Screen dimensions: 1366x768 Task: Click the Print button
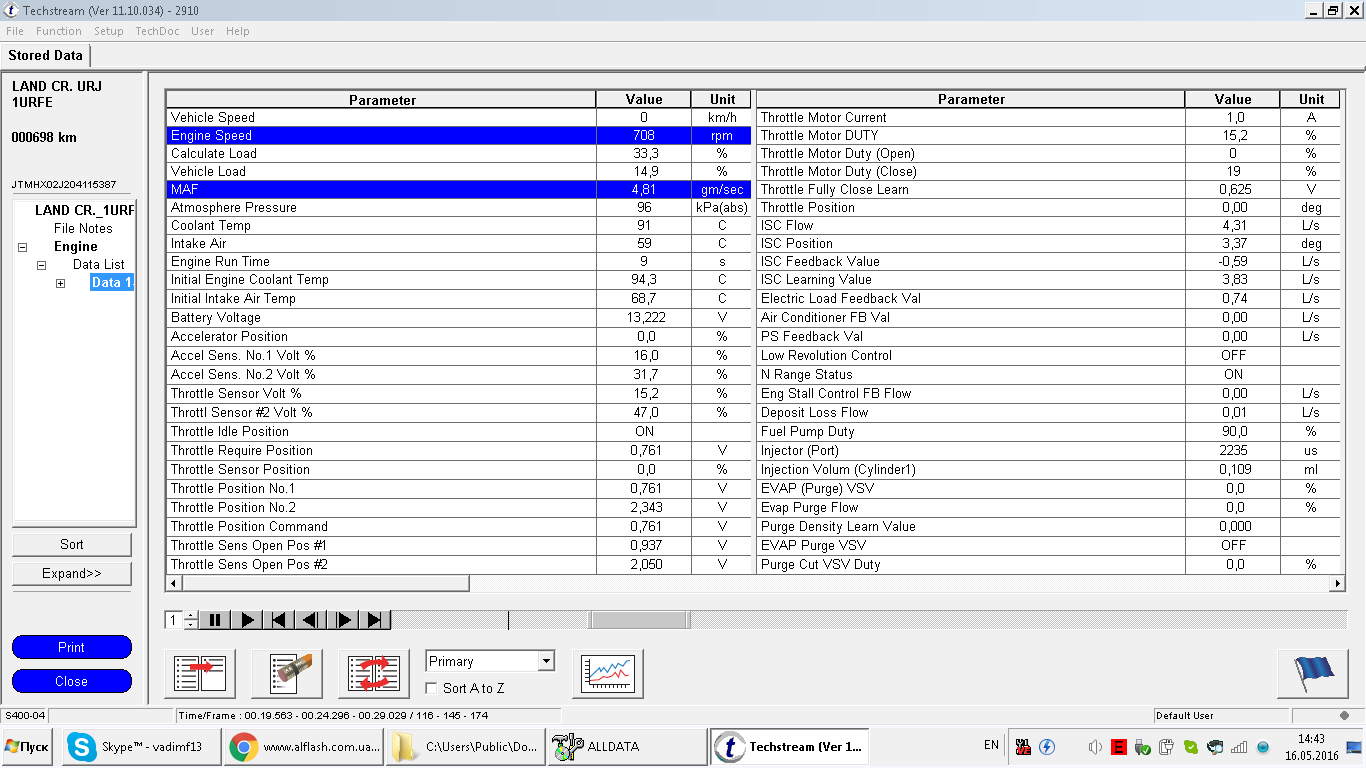point(71,647)
